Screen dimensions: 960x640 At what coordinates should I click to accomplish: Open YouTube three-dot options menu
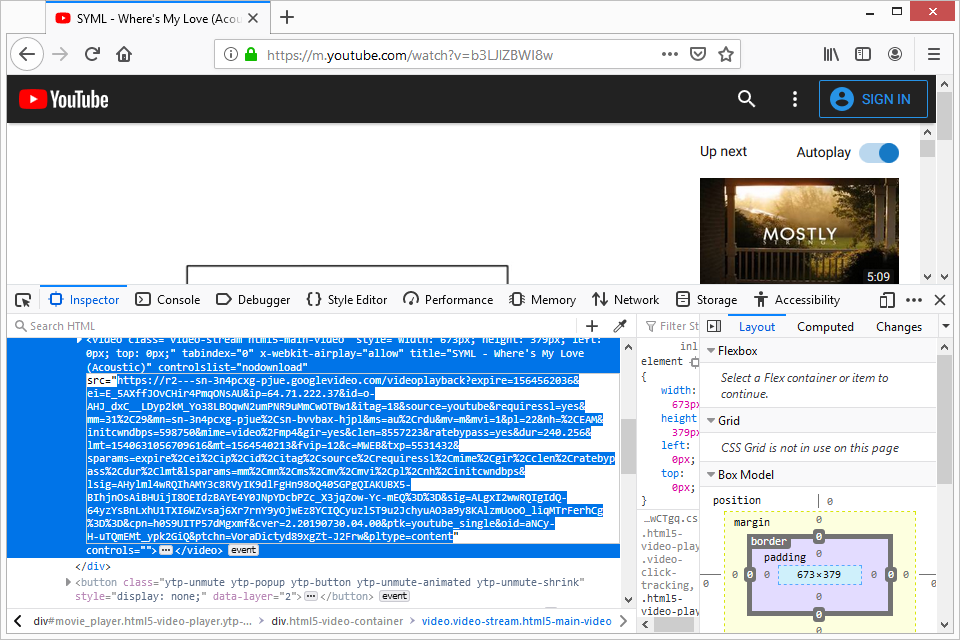795,99
